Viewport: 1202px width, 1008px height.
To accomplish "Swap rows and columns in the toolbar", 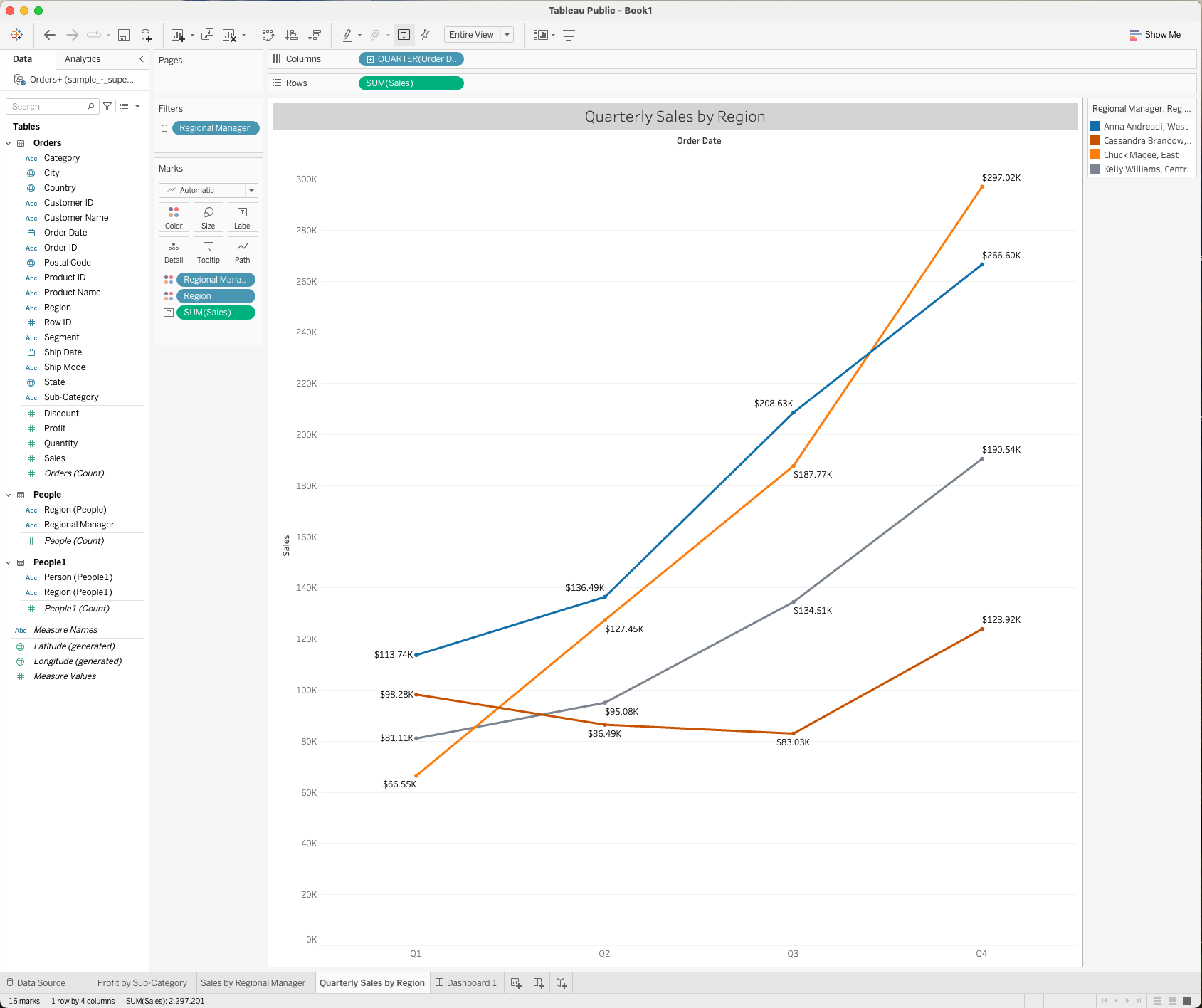I will point(268,34).
